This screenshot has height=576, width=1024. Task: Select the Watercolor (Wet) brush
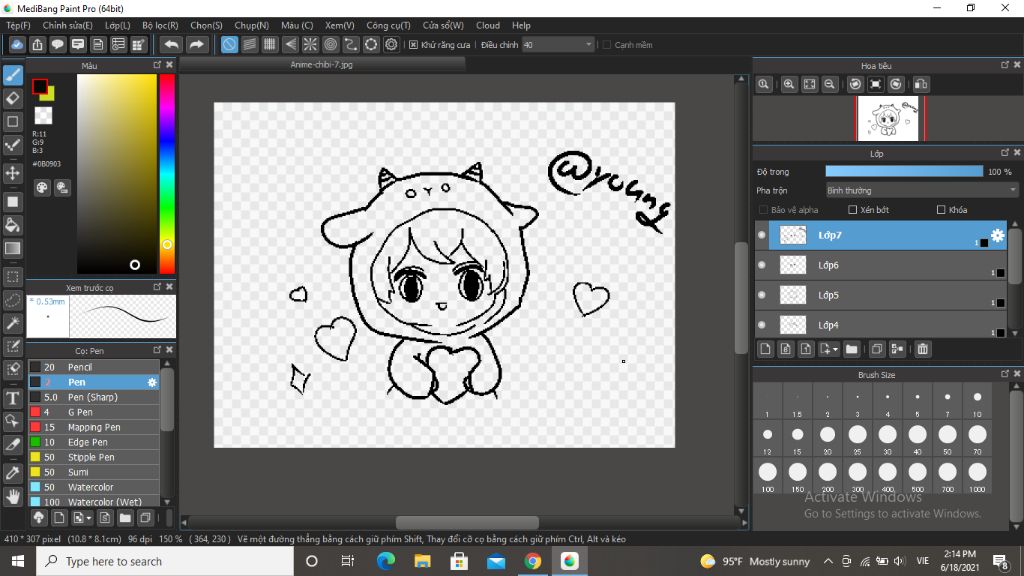coord(94,502)
